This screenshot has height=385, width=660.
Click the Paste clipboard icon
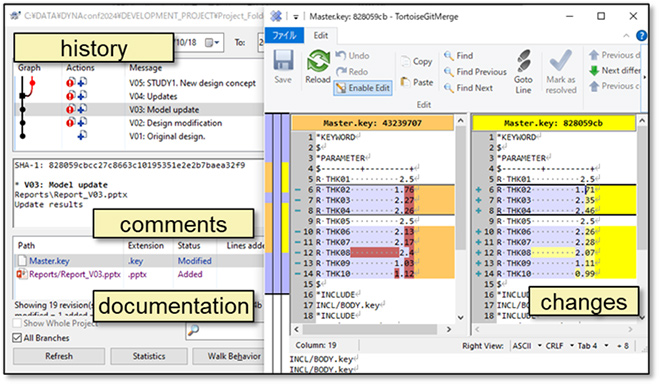405,82
